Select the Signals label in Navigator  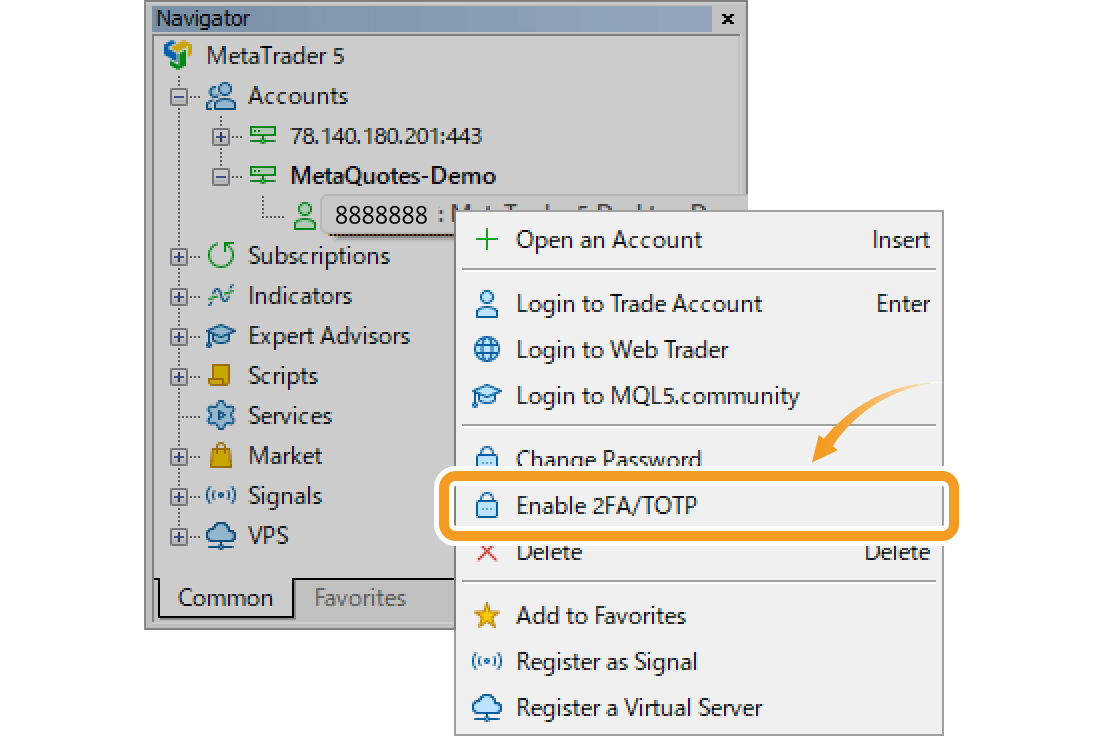[286, 496]
